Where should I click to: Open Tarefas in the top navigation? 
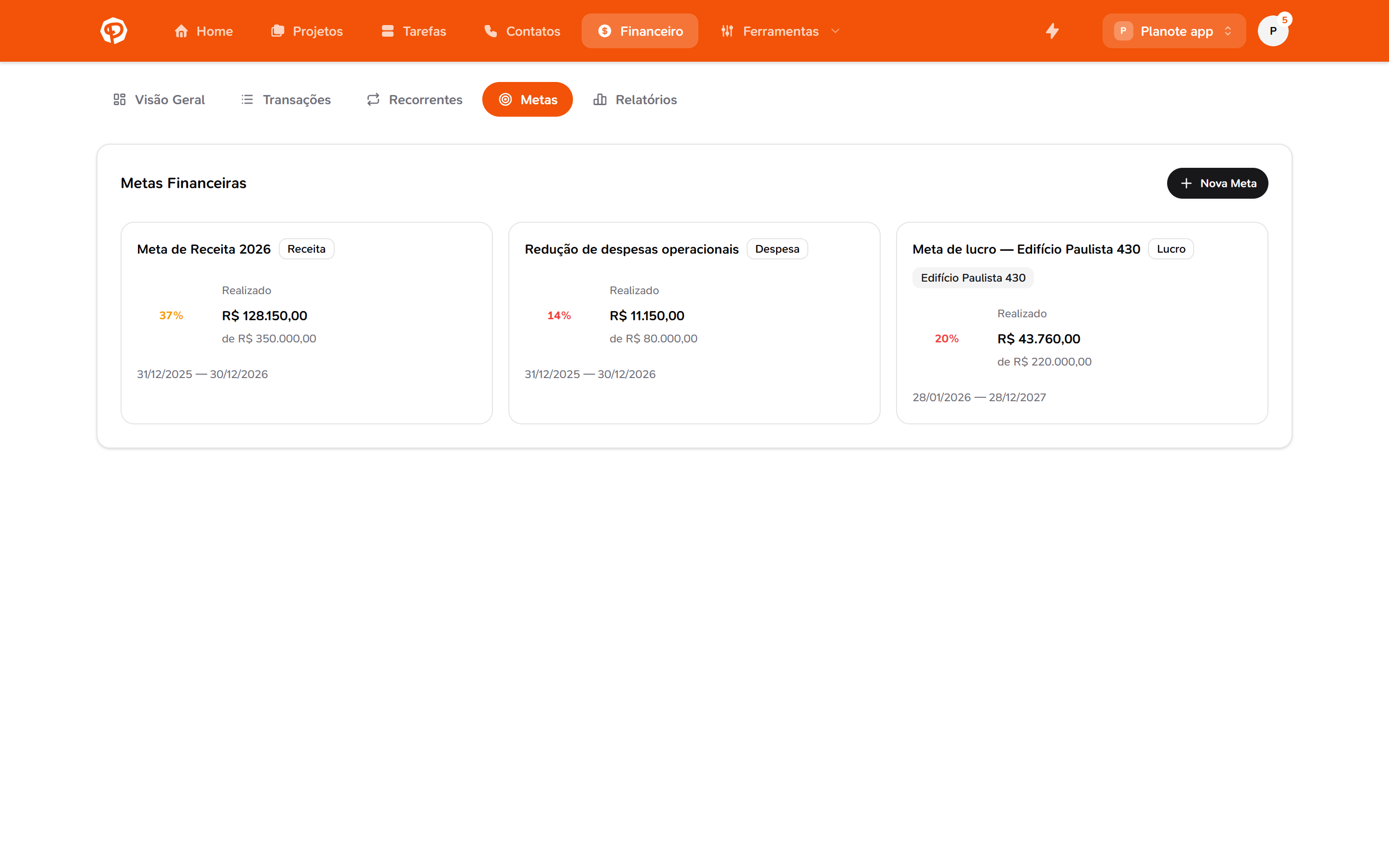(x=414, y=31)
